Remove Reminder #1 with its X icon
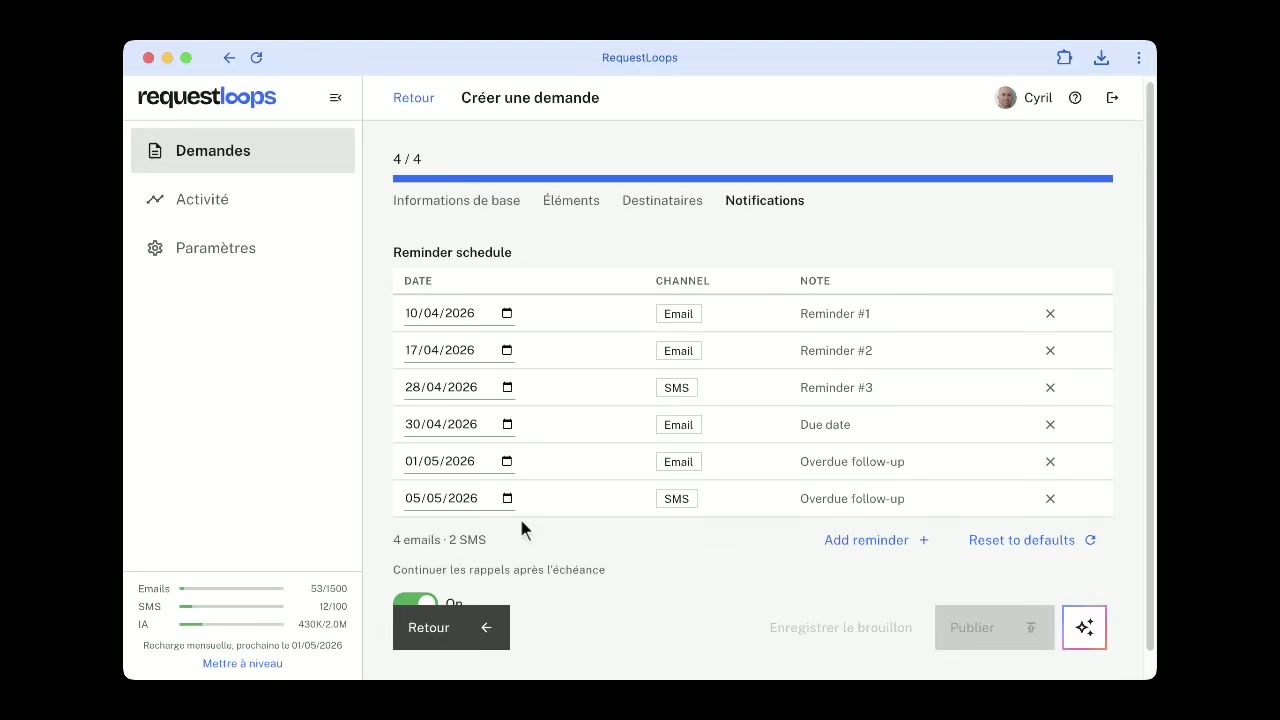The image size is (1280, 720). pos(1050,314)
